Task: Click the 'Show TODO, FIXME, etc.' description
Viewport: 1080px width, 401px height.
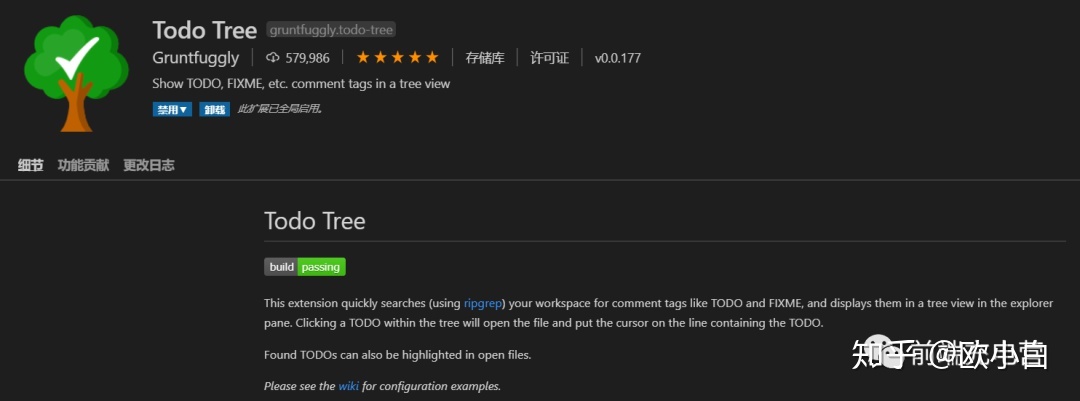Action: click(x=301, y=84)
